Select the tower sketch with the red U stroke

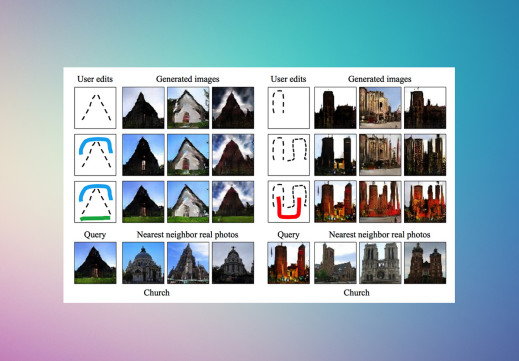click(289, 202)
